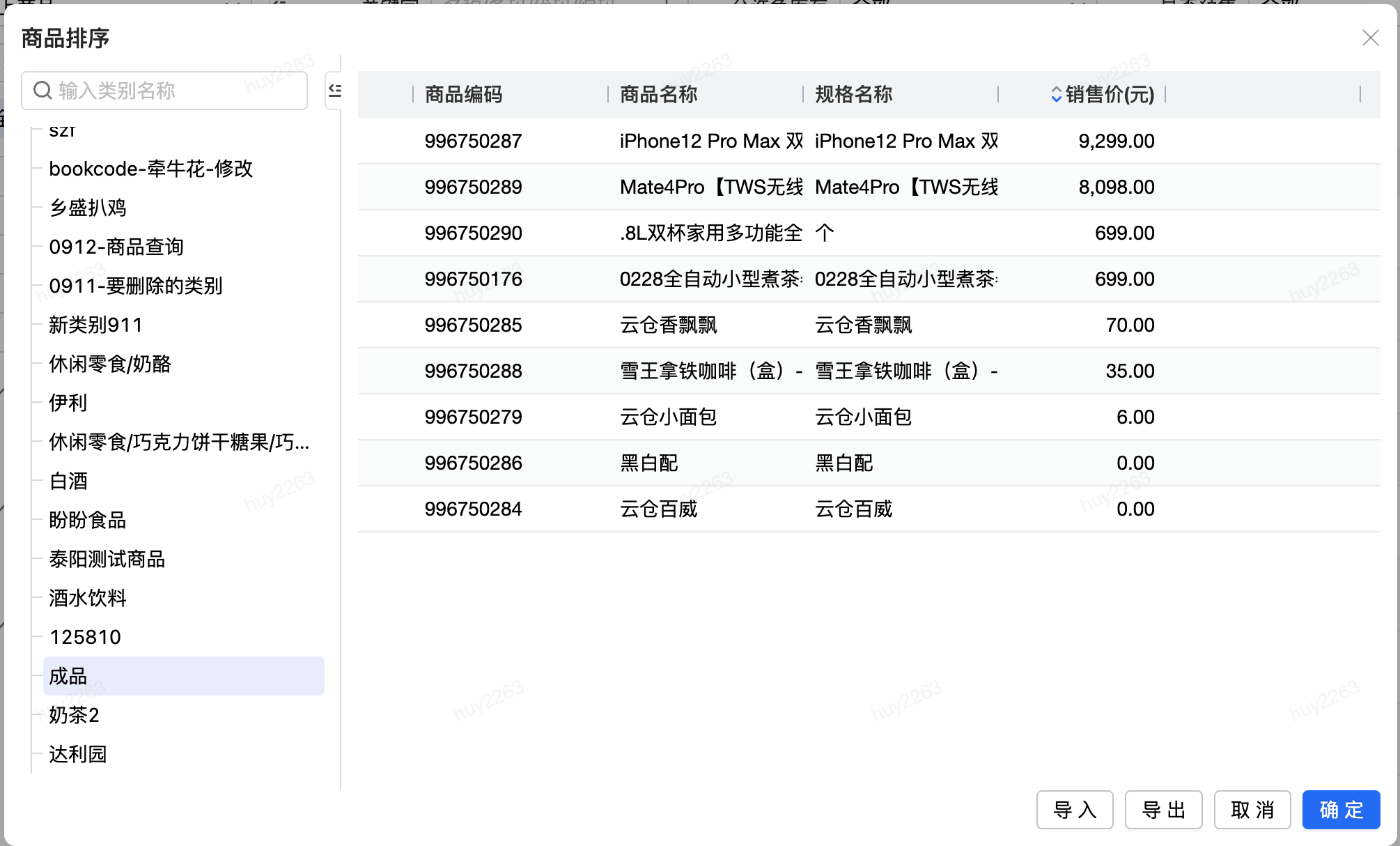Viewport: 1400px width, 846px height.
Task: Open the bookcode-牵牛花-修改 category
Action: tap(150, 169)
